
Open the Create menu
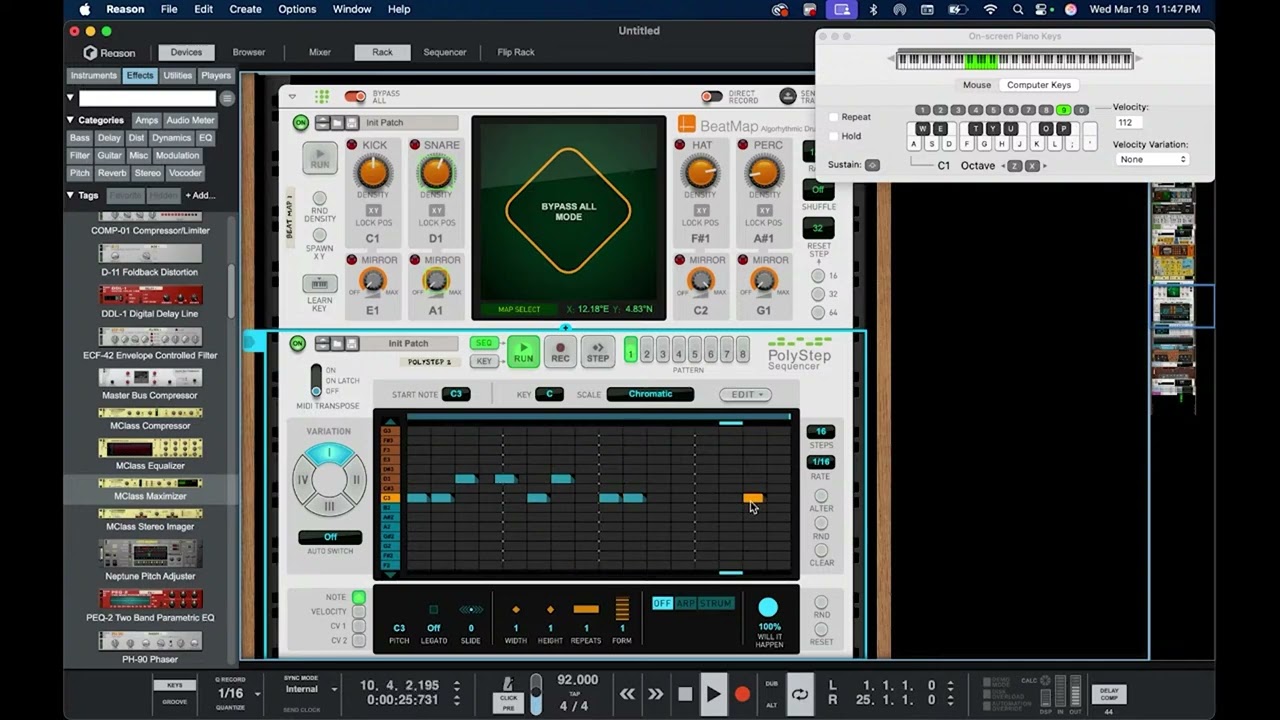click(245, 9)
